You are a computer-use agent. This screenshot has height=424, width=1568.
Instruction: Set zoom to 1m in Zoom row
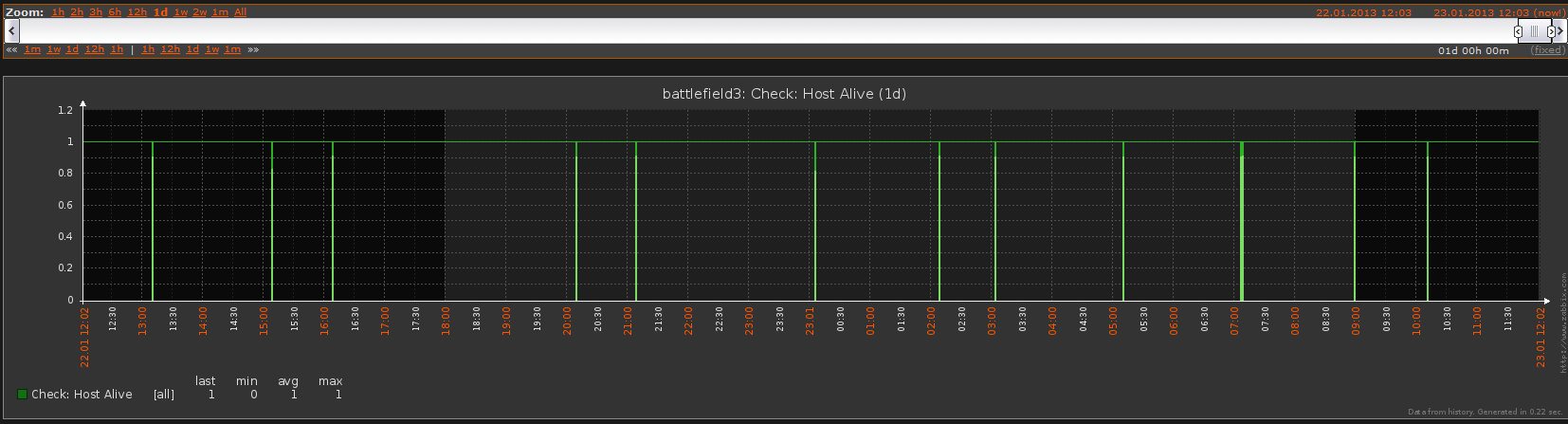220,12
